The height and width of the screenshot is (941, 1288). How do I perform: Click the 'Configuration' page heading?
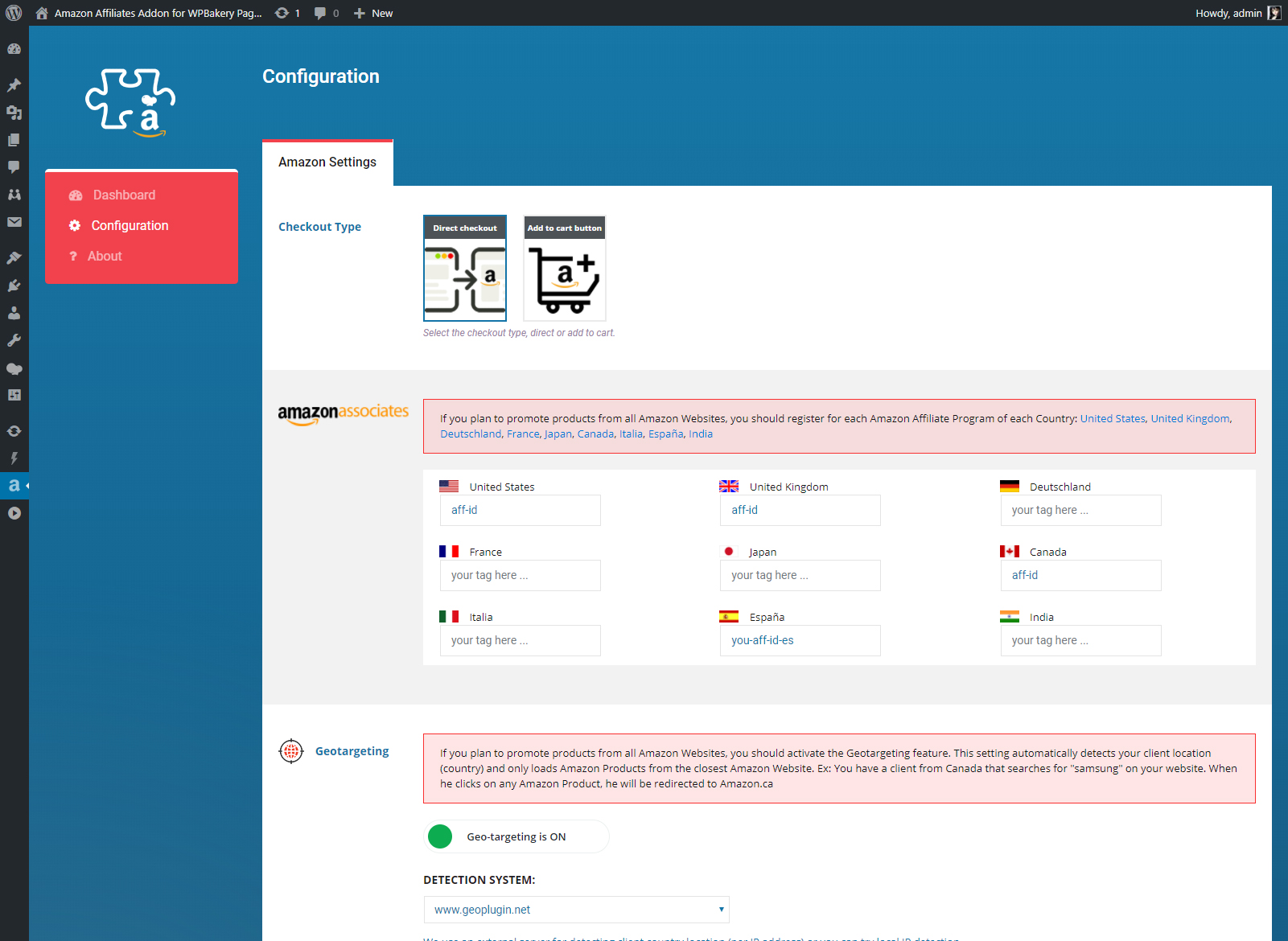pyautogui.click(x=321, y=76)
